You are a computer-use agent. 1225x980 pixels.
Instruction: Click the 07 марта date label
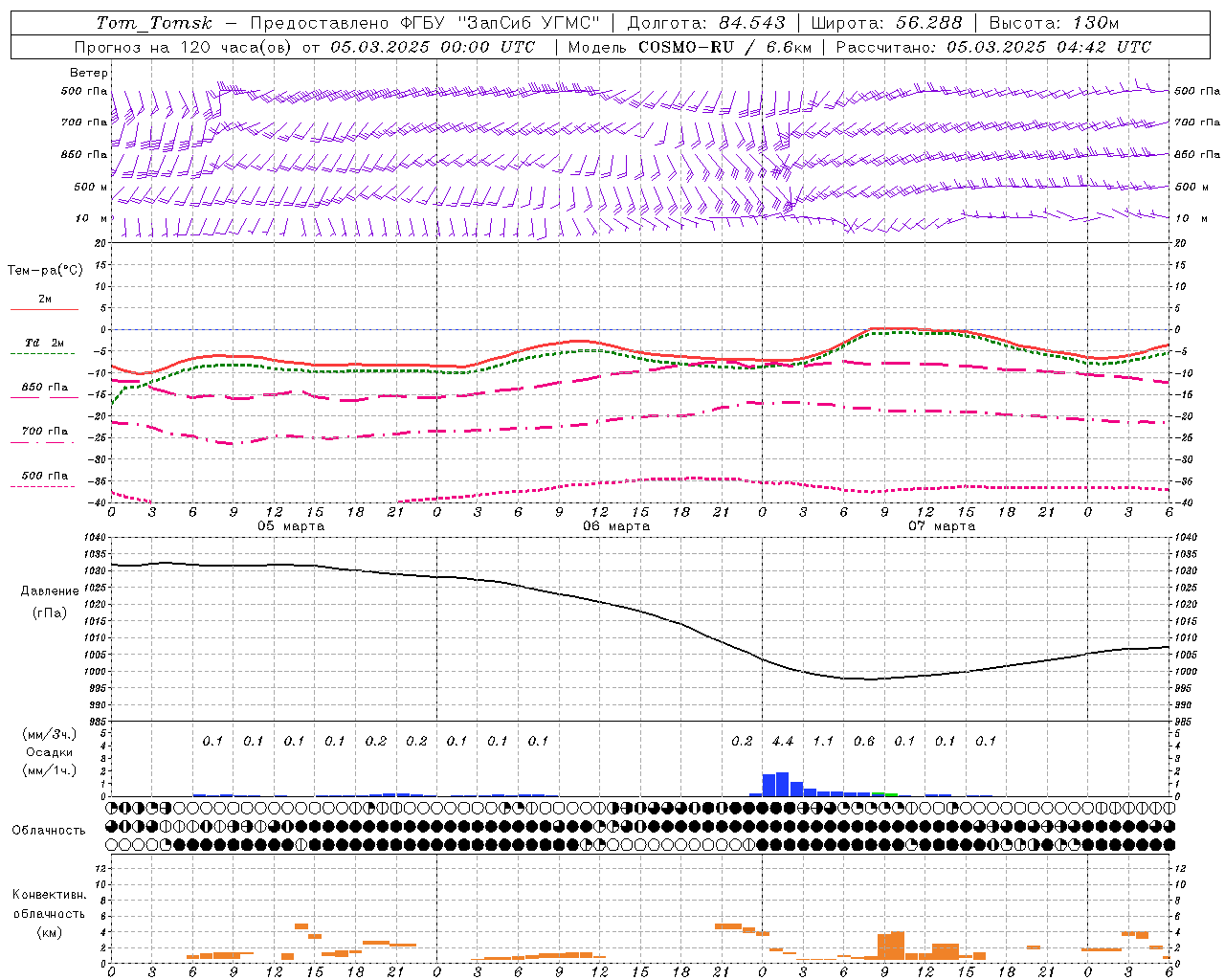click(942, 526)
